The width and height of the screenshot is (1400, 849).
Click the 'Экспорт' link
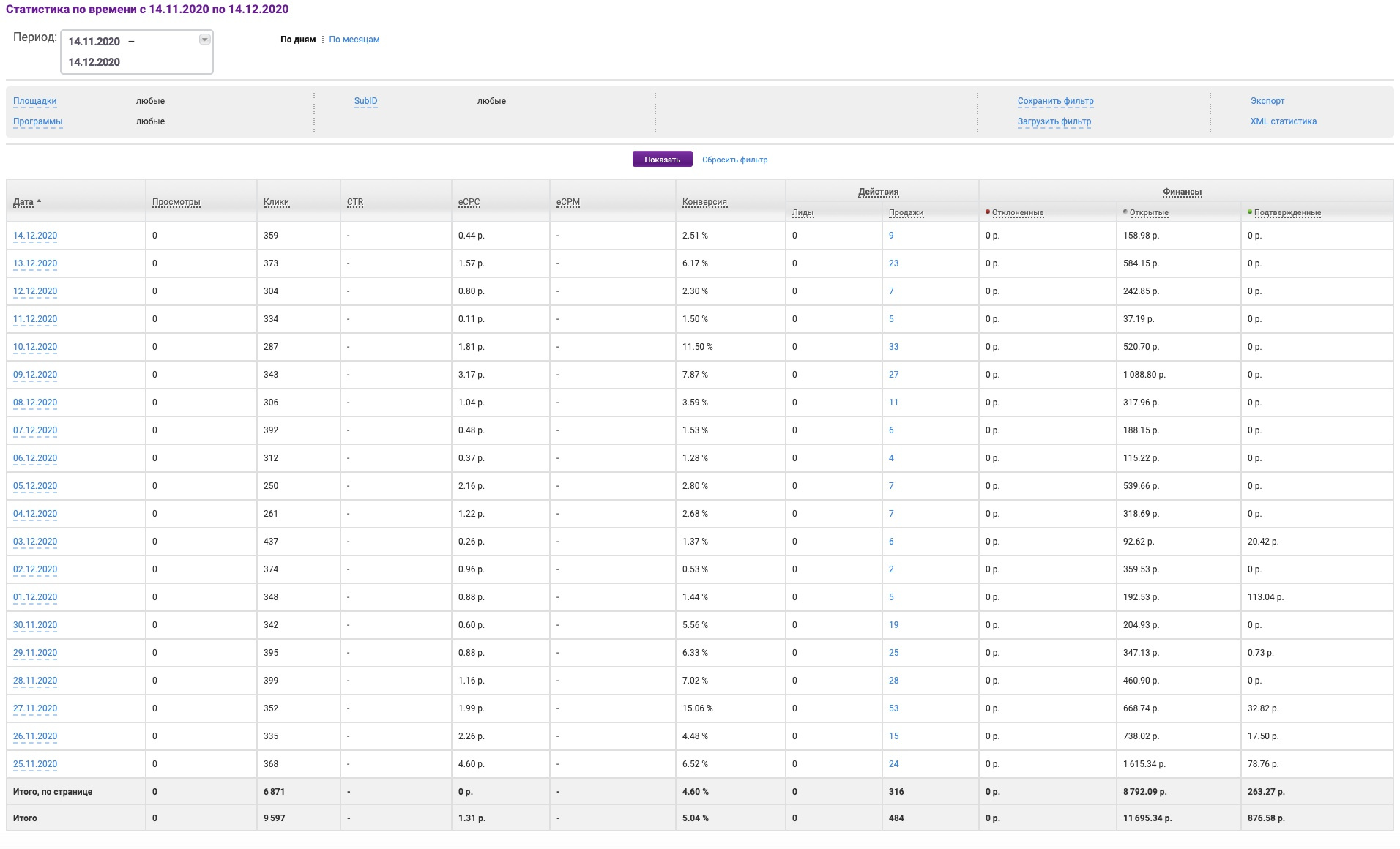tap(1267, 101)
